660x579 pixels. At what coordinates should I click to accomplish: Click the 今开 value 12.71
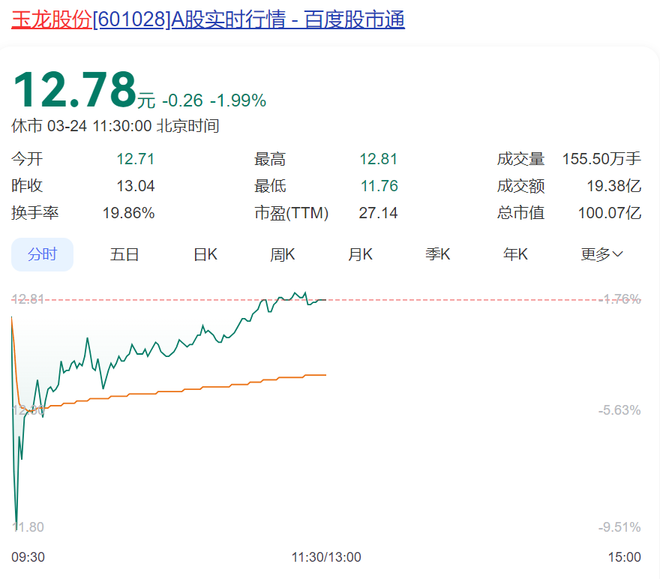[x=136, y=159]
